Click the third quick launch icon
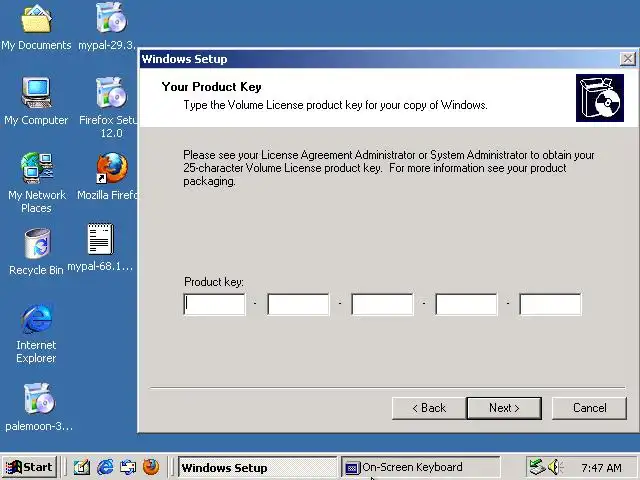 pos(128,467)
